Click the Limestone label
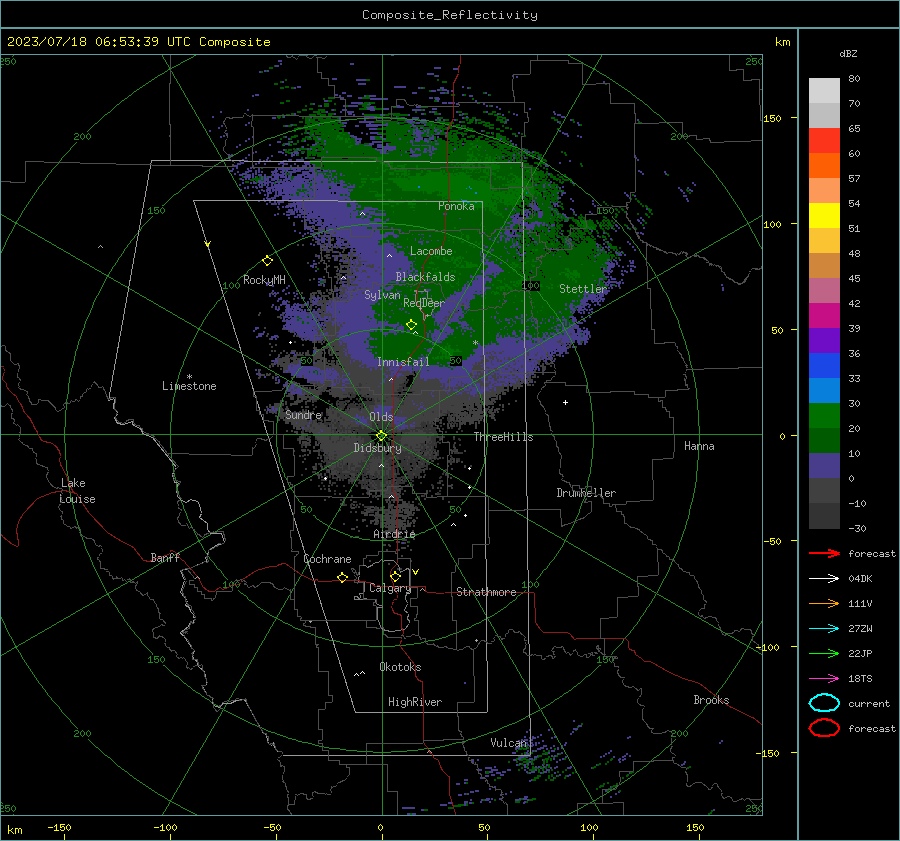Viewport: 900px width, 841px height. click(189, 386)
